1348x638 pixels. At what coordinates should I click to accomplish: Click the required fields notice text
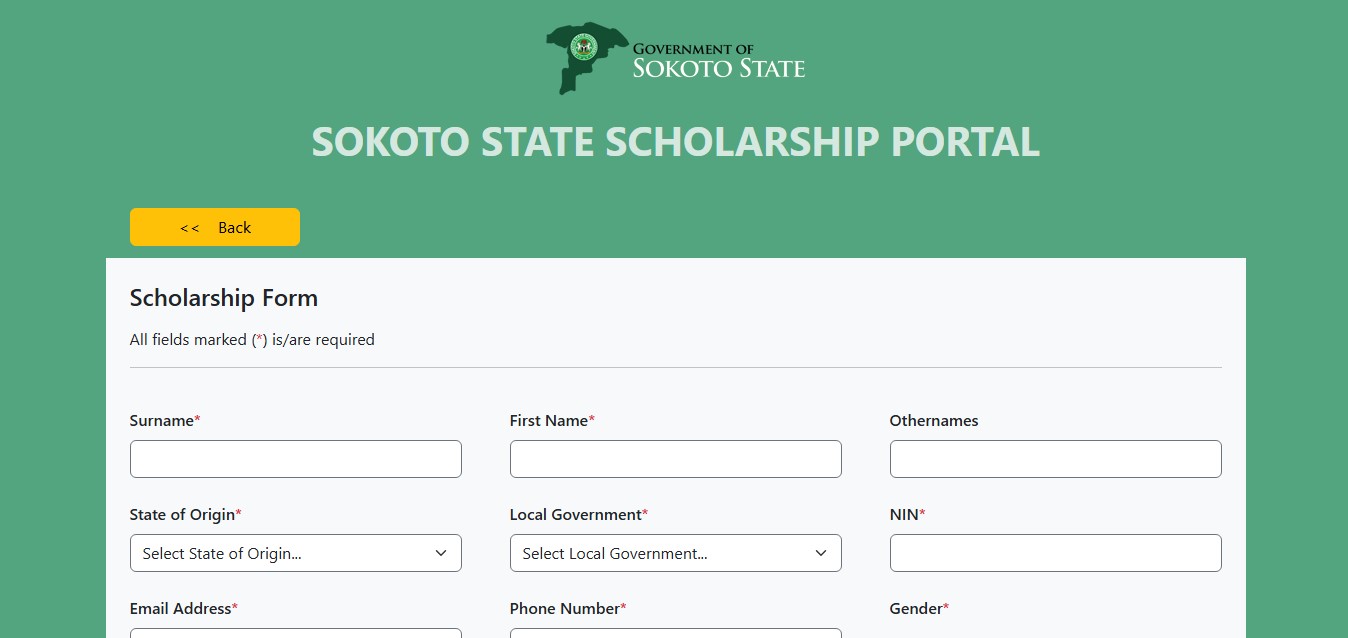click(252, 340)
